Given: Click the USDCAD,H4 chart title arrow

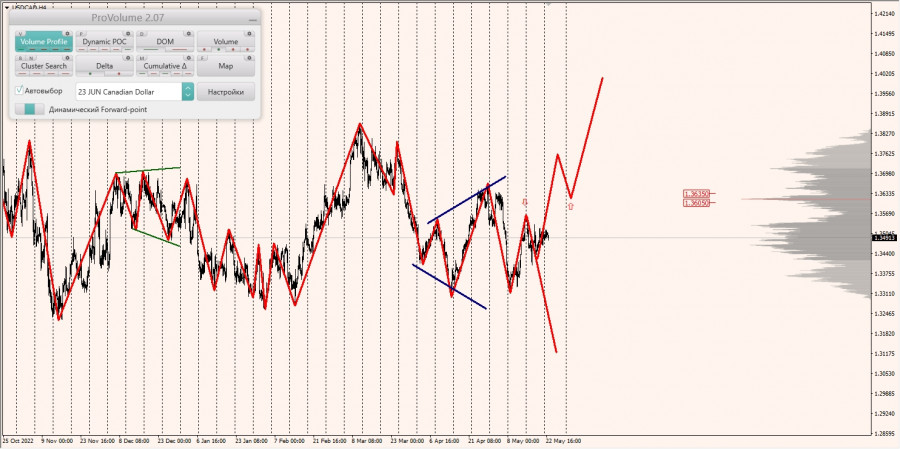Looking at the screenshot, I should click(x=6, y=7).
